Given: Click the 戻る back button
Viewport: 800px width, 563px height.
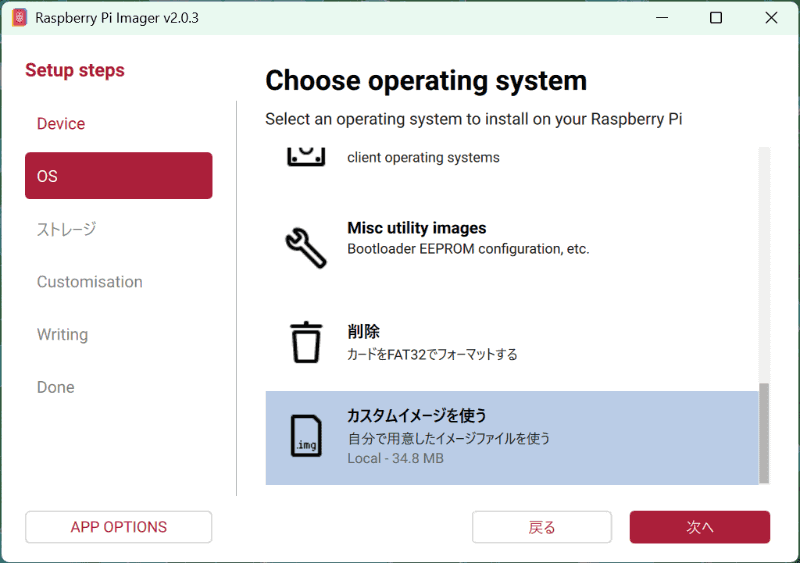Looking at the screenshot, I should (542, 527).
